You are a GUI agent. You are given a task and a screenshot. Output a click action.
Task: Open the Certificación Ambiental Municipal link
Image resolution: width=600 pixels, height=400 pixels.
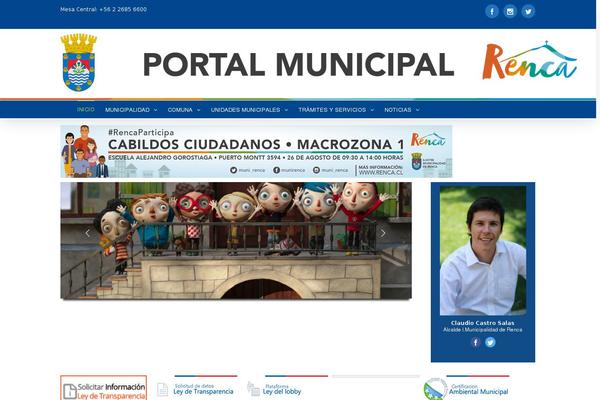[x=478, y=389]
